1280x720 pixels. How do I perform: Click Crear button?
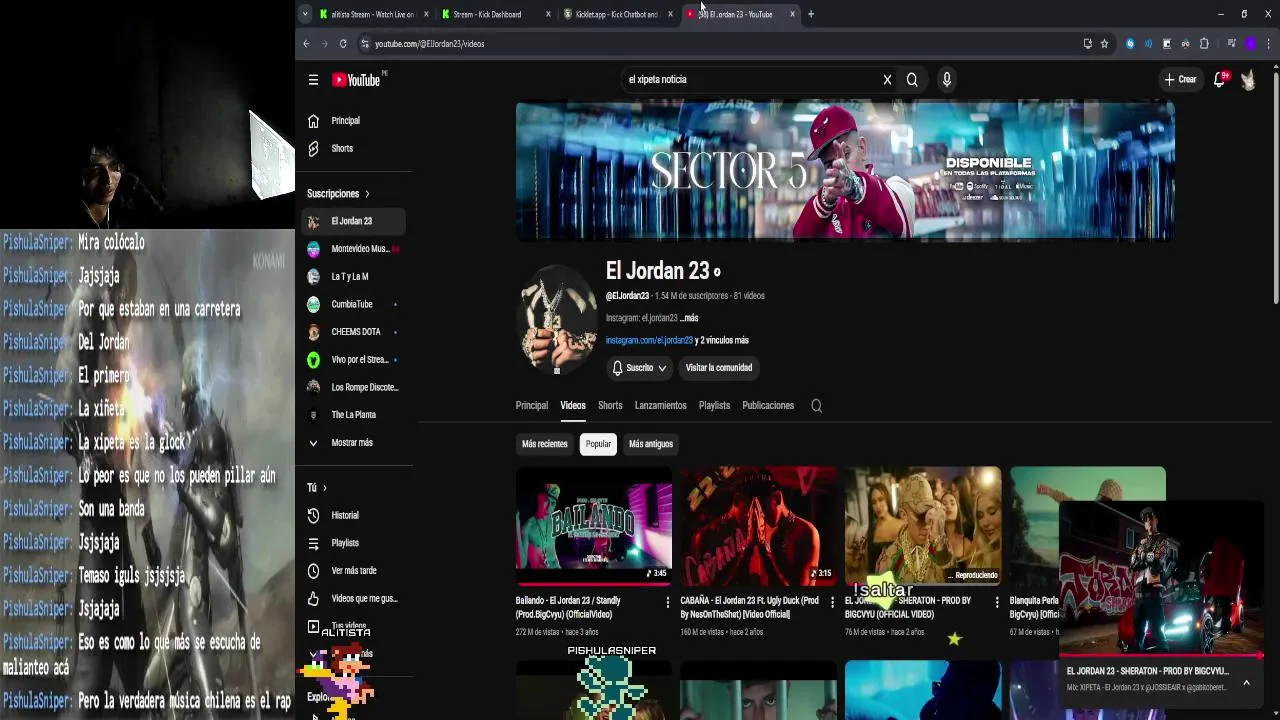(x=1180, y=80)
